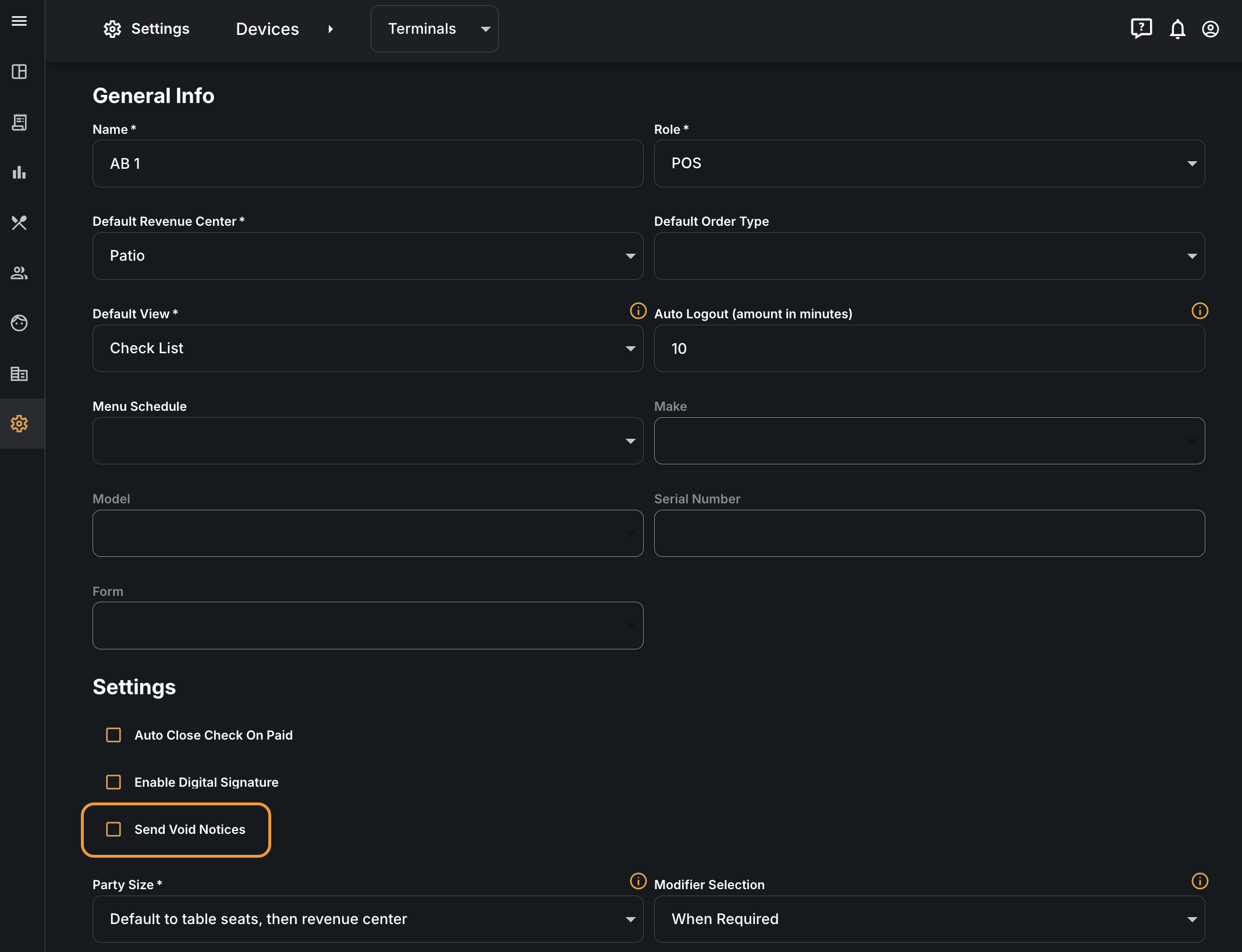Tick the Send Void Notices checkbox
Viewport: 1242px width, 952px height.
(113, 829)
